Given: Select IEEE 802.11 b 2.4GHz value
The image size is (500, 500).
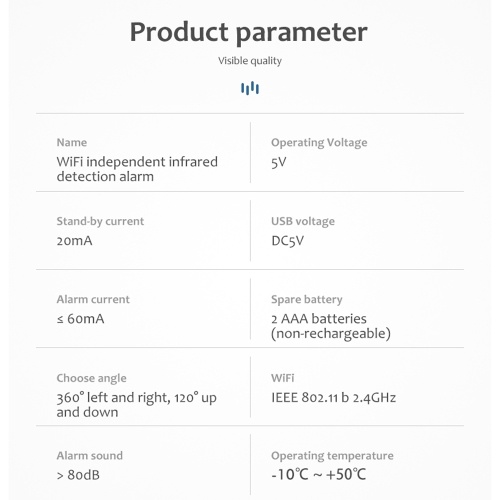Looking at the screenshot, I should point(334,398).
